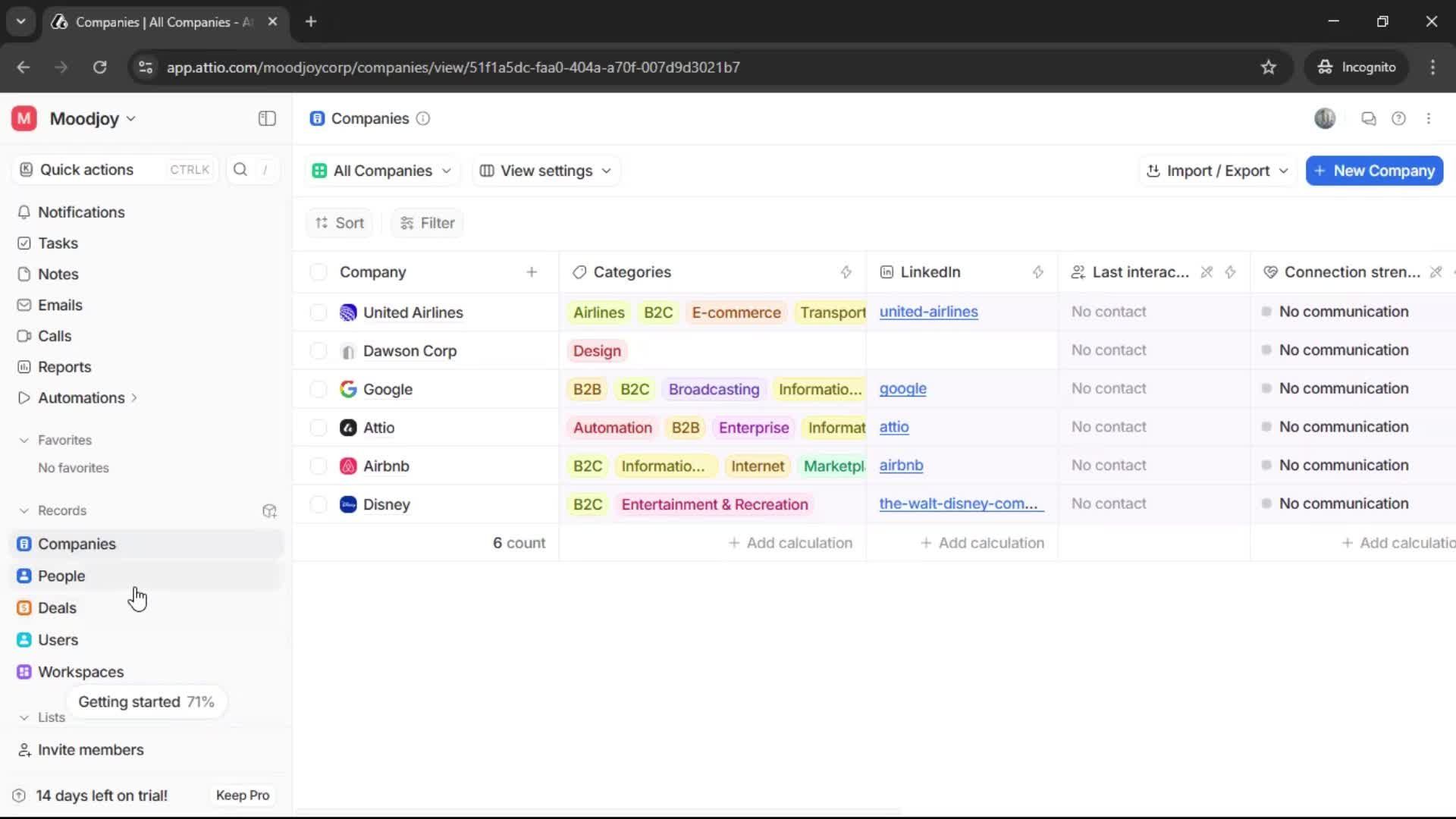Select the Google row checkbox
Viewport: 1456px width, 819px height.
pyautogui.click(x=318, y=389)
